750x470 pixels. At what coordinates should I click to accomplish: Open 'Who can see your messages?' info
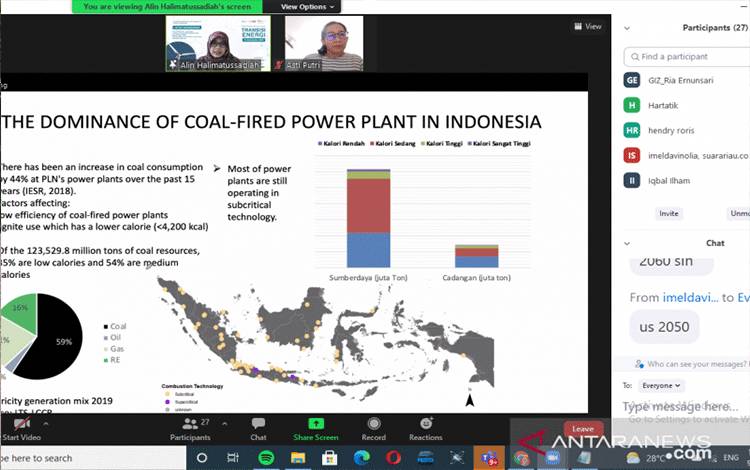[692, 364]
